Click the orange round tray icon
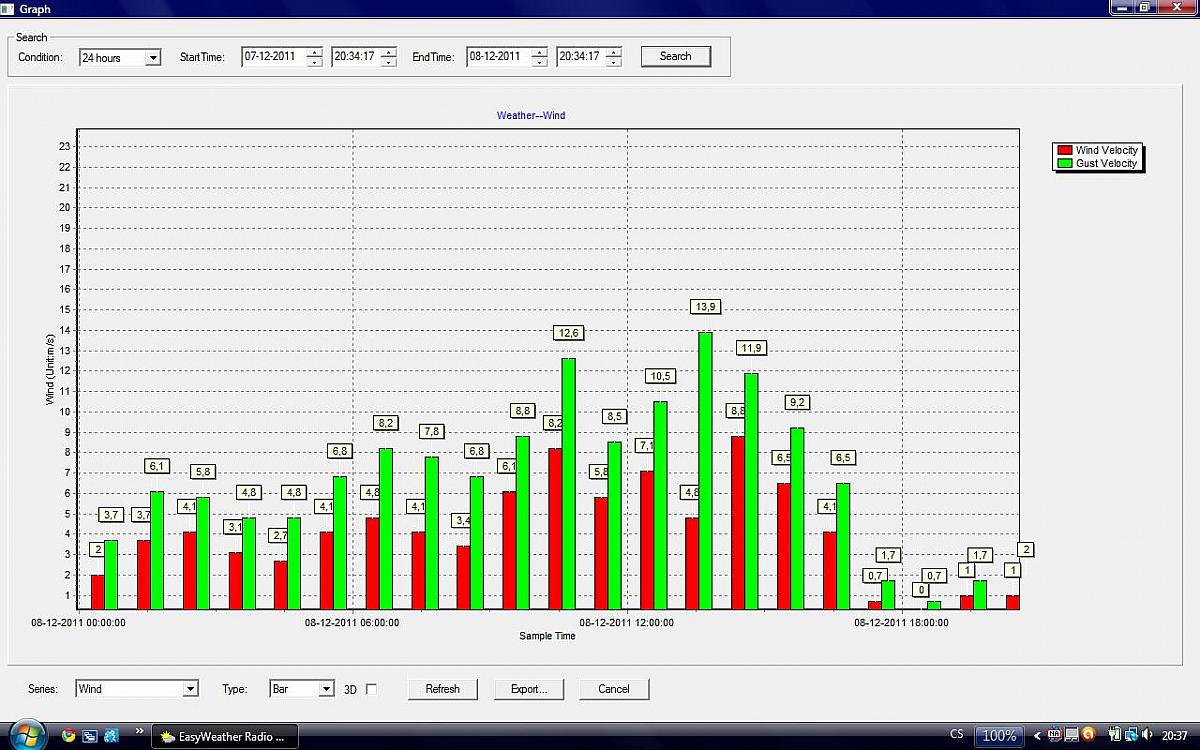This screenshot has width=1200, height=750. (1088, 735)
